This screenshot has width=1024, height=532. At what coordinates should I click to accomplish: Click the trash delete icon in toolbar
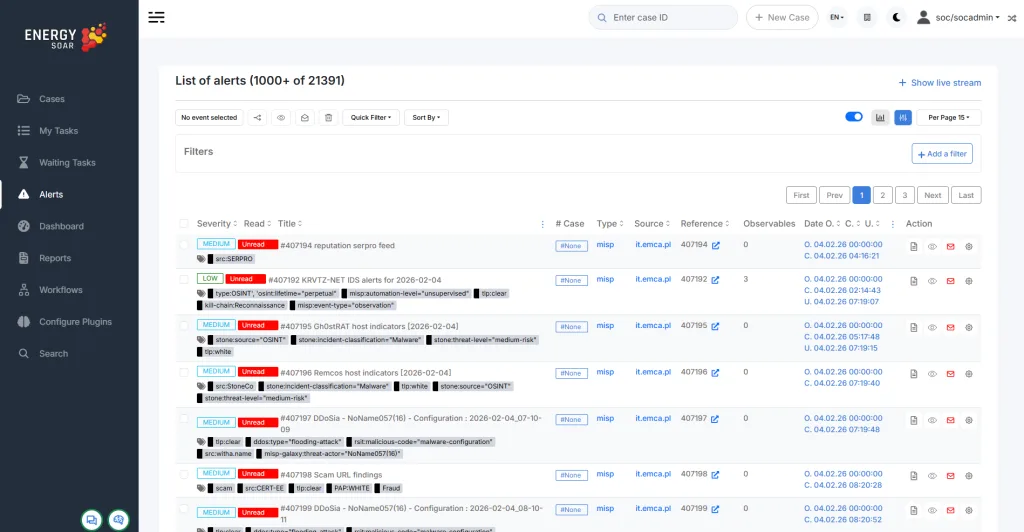pyautogui.click(x=328, y=118)
